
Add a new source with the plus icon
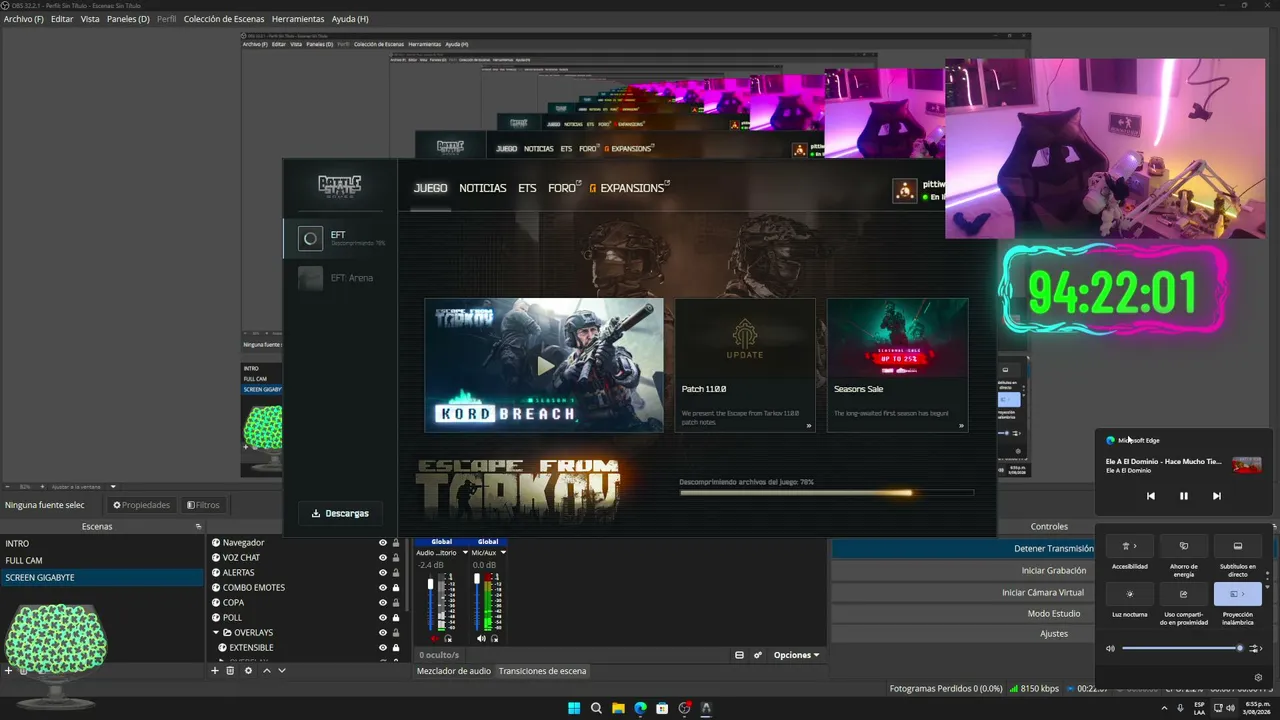tap(214, 671)
